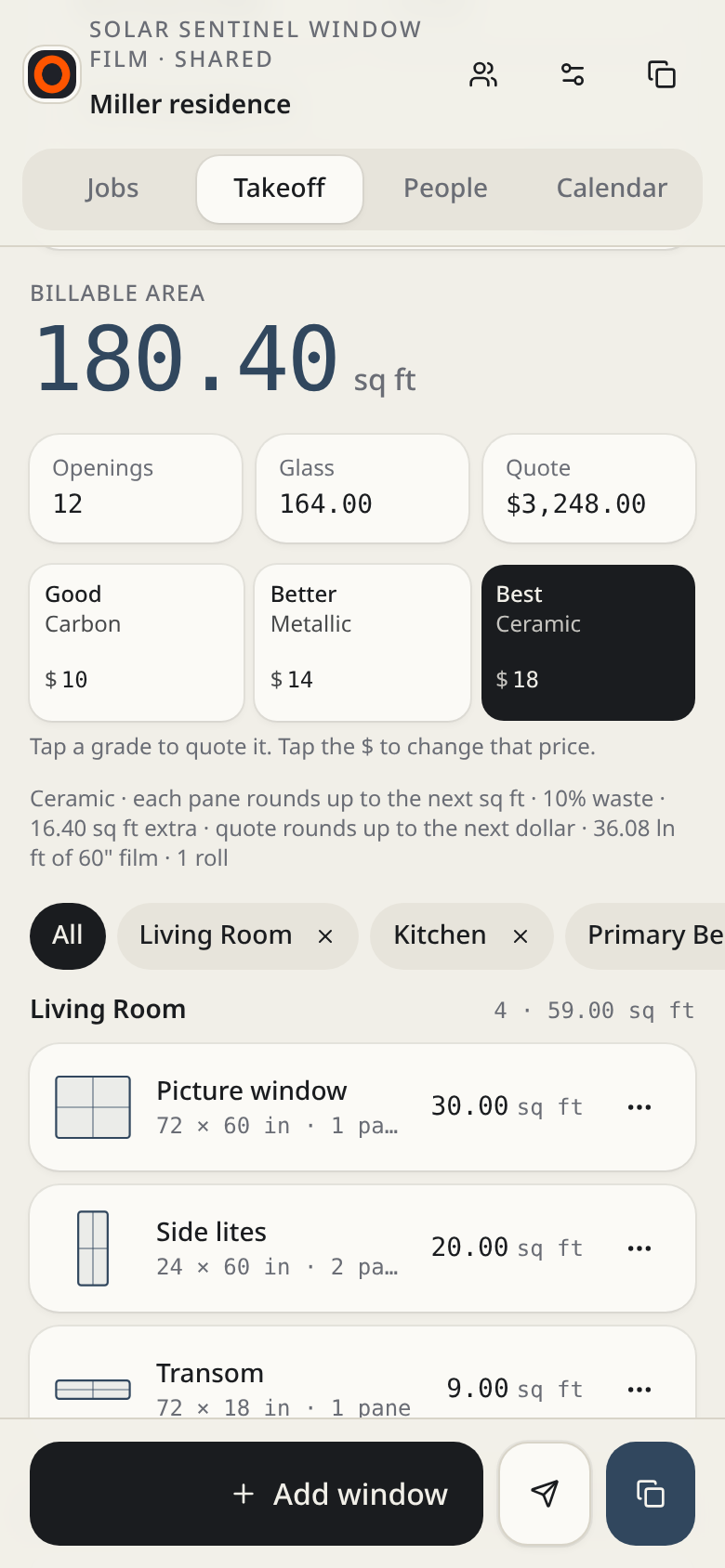
Task: Select the Good Carbon grade
Action: (x=137, y=643)
